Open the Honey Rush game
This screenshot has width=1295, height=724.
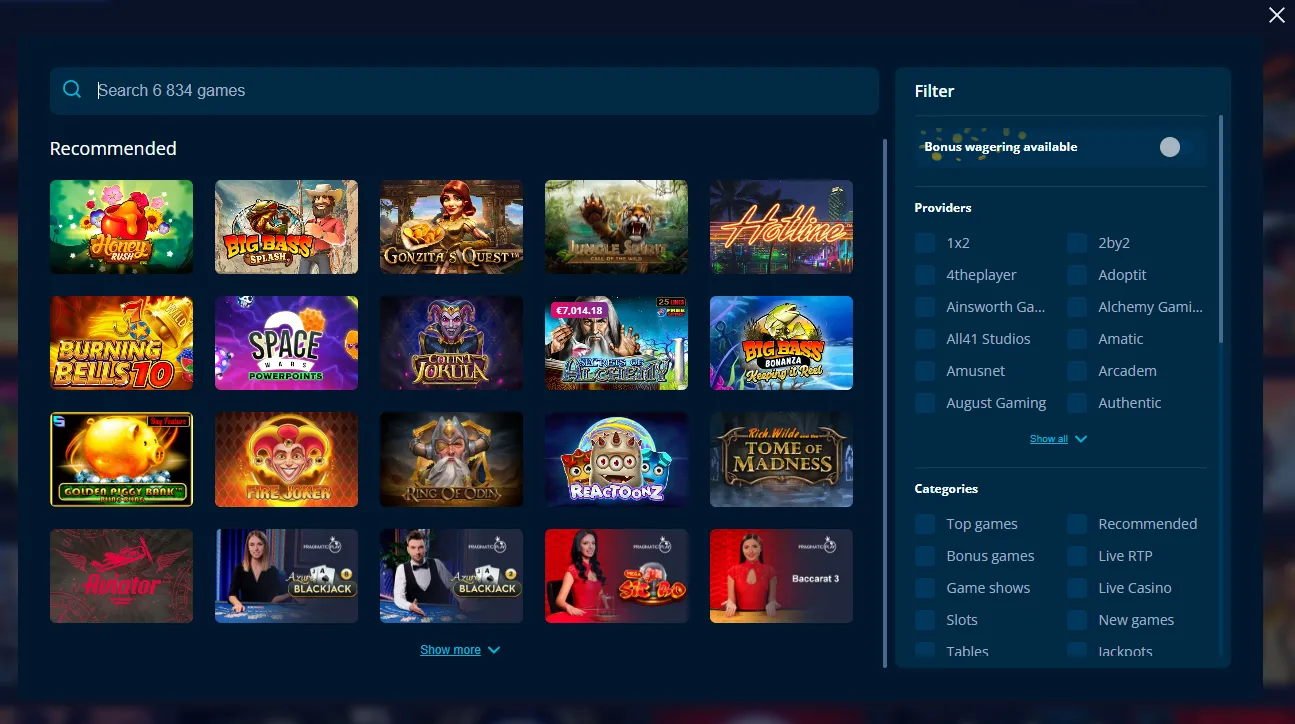point(121,227)
